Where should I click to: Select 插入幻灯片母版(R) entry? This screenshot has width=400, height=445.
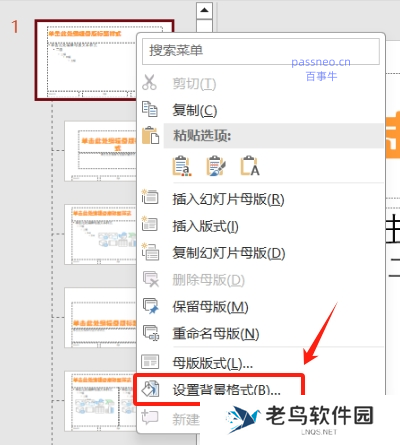coord(228,199)
